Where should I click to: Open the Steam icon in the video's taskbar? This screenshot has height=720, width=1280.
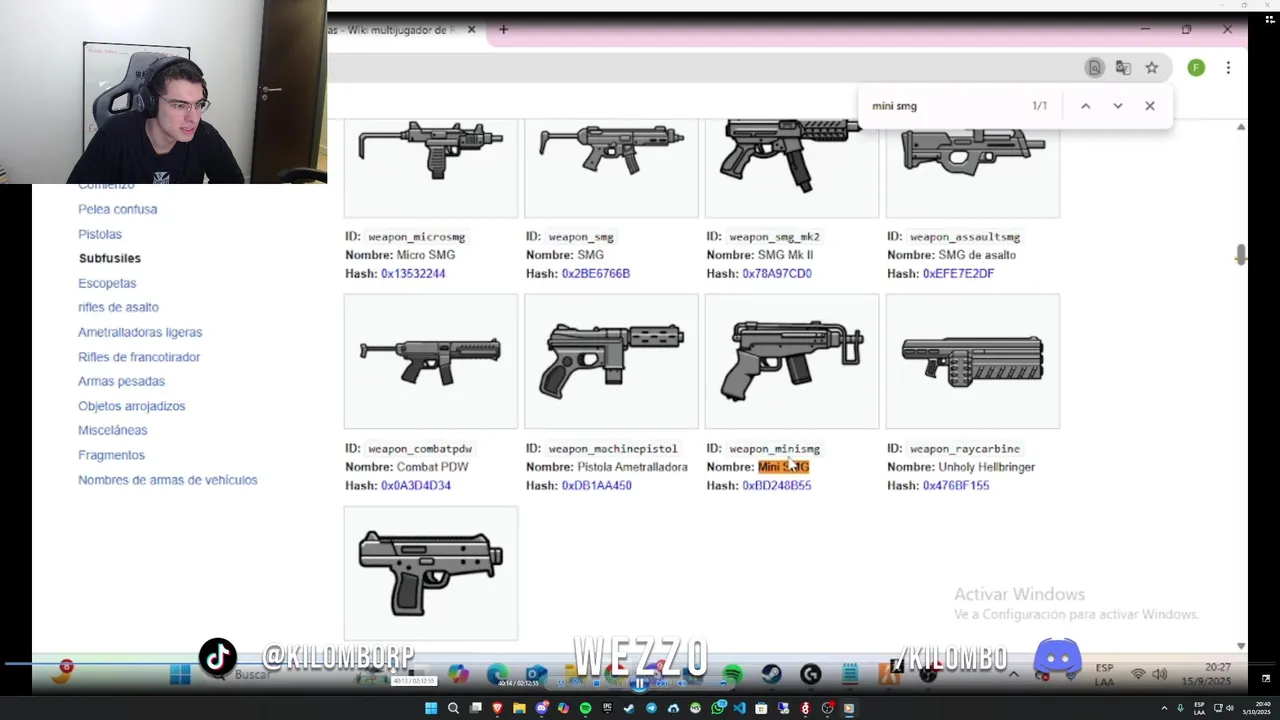(x=772, y=675)
